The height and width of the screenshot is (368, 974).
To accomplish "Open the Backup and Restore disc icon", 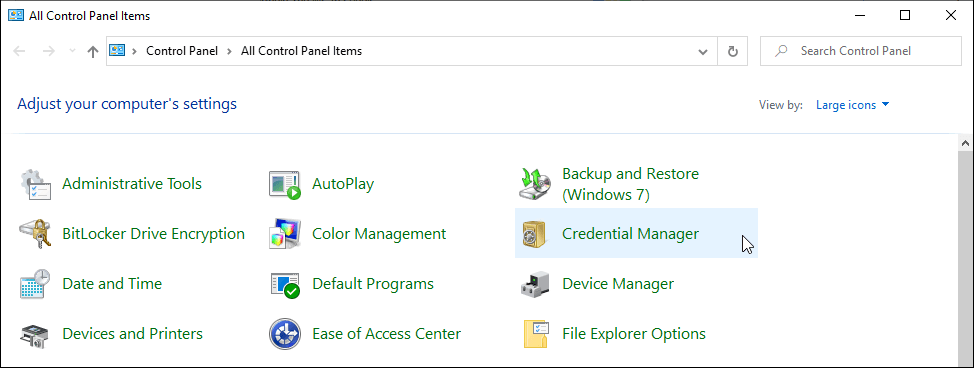I will click(535, 185).
